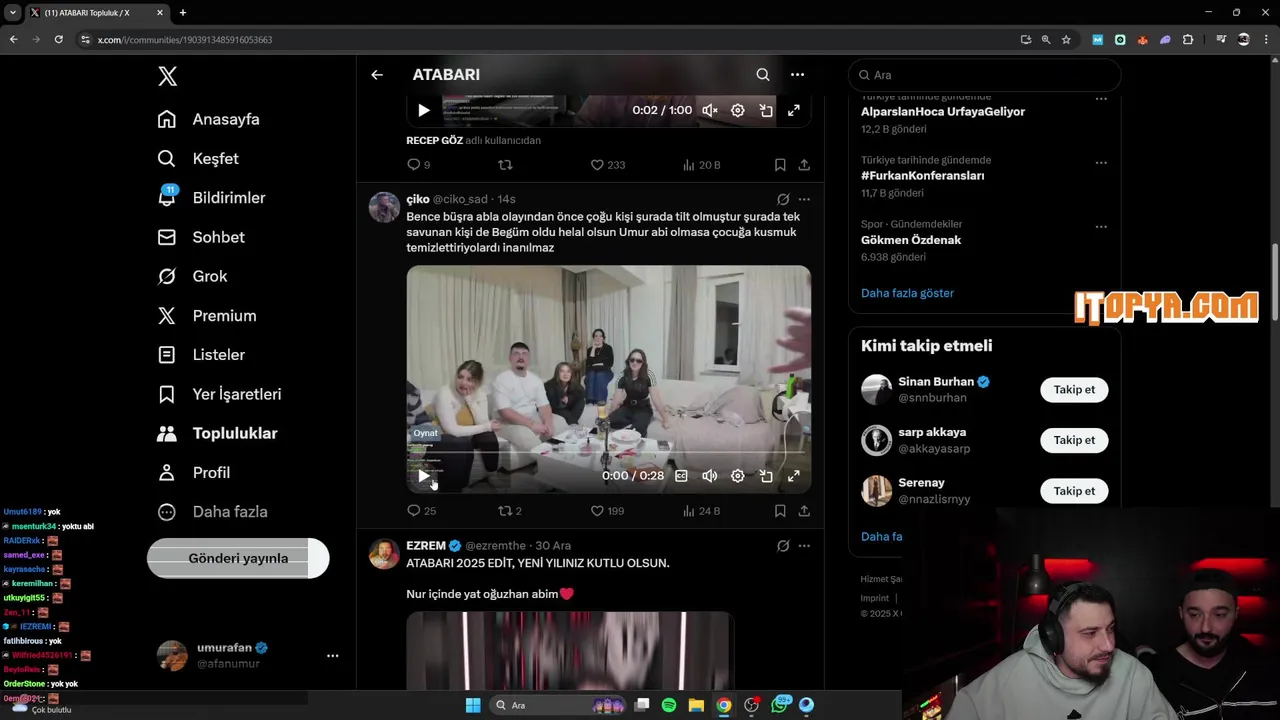The height and width of the screenshot is (720, 1280).
Task: Repost çiko post with 2 reposts
Action: [510, 511]
